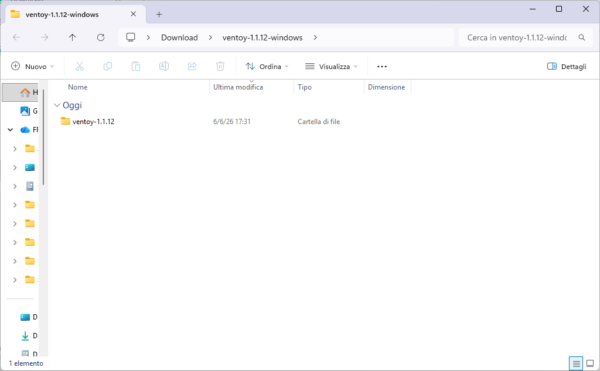This screenshot has height=371, width=600.
Task: Click the navigation pane vertical scrollbar
Action: coord(44,137)
